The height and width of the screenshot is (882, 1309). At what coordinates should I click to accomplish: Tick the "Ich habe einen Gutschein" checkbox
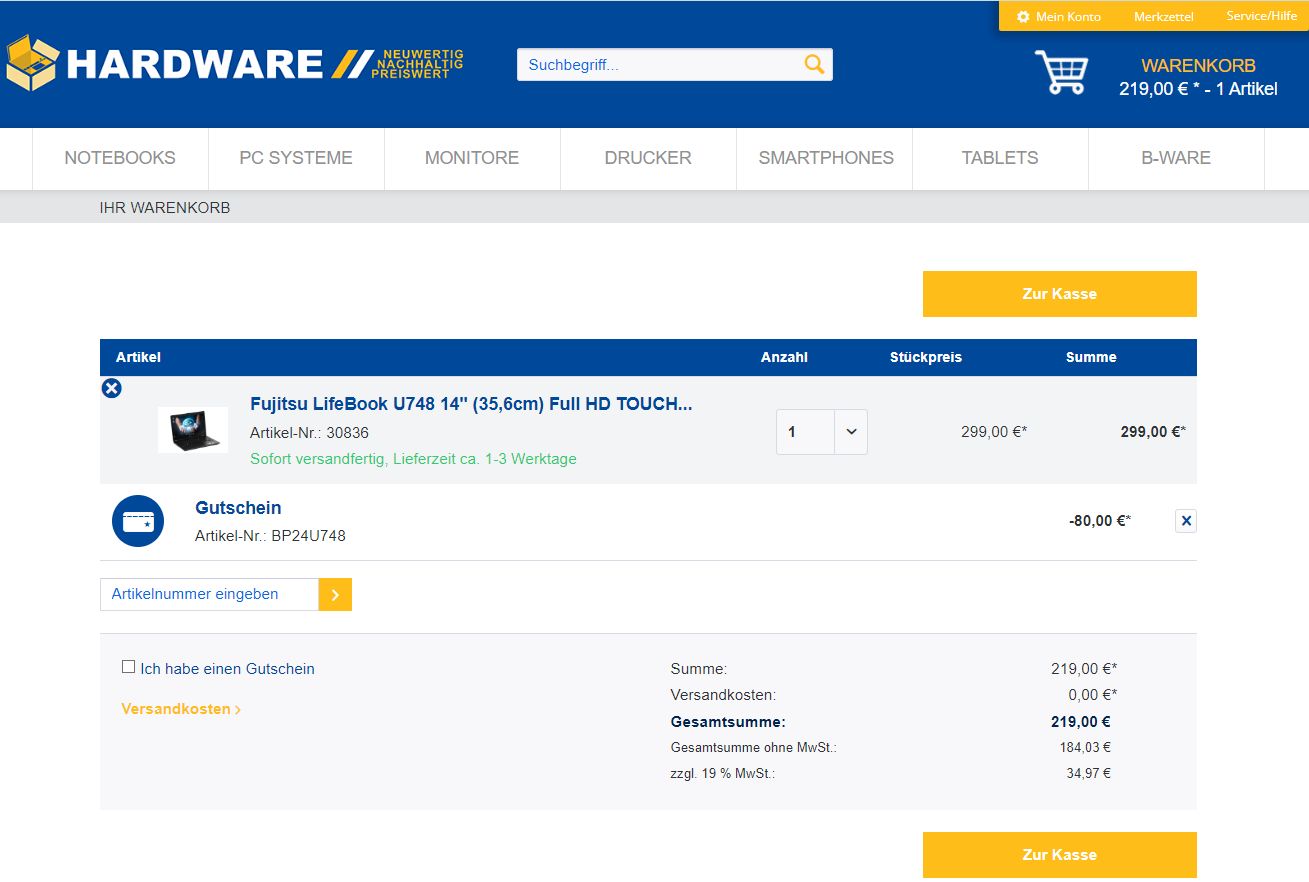pyautogui.click(x=128, y=667)
